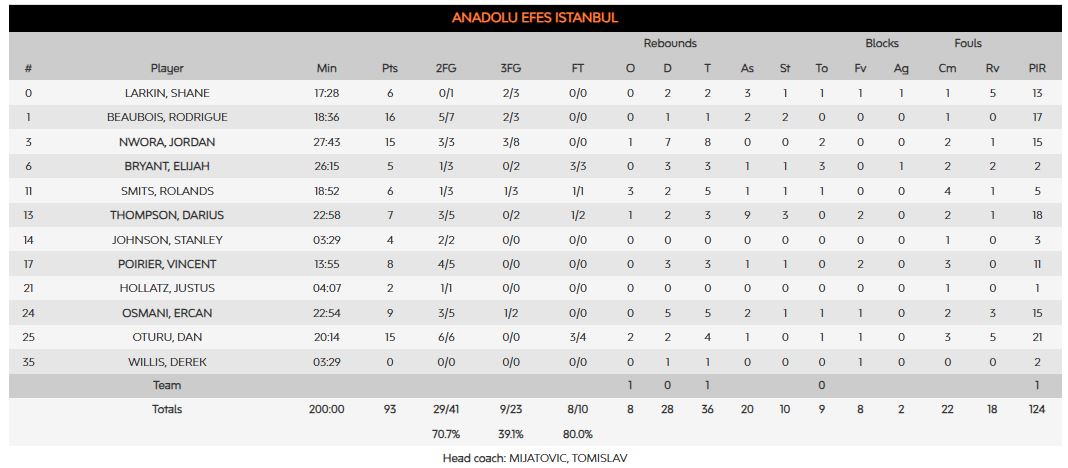
Task: Click the OSMANI, ERCAN player name
Action: point(167,313)
